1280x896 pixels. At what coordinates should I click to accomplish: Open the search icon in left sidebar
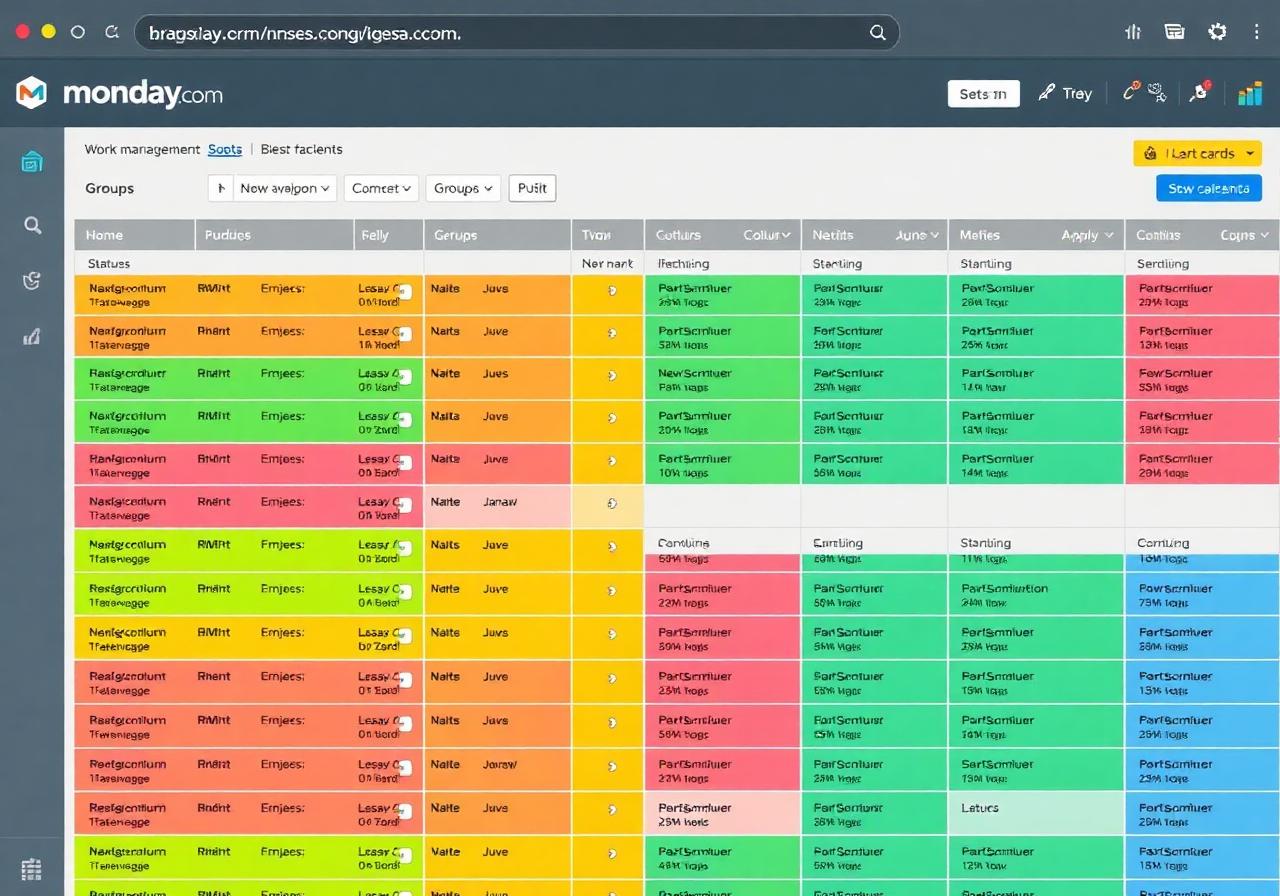point(33,225)
